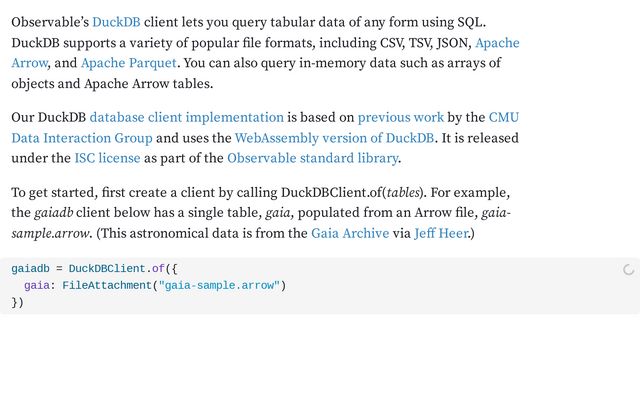Screen dimensions: 640x400
Task: Click the closing "})" line of the code
Action: click(17, 302)
